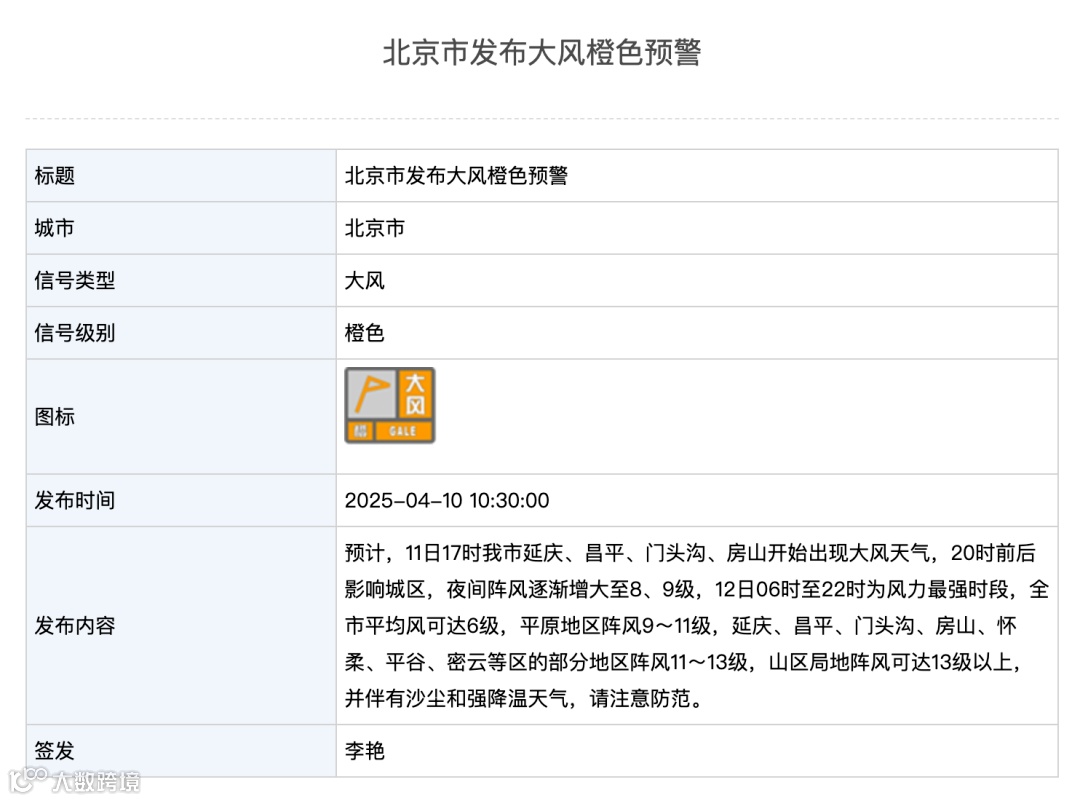The height and width of the screenshot is (801, 1080).
Task: Click the 签发 row header
Action: point(55,751)
